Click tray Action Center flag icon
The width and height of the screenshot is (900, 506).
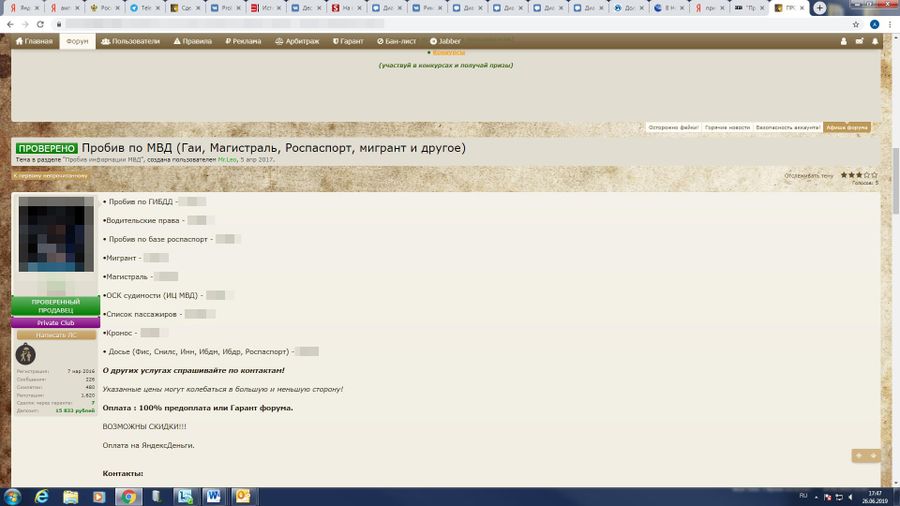(827, 497)
